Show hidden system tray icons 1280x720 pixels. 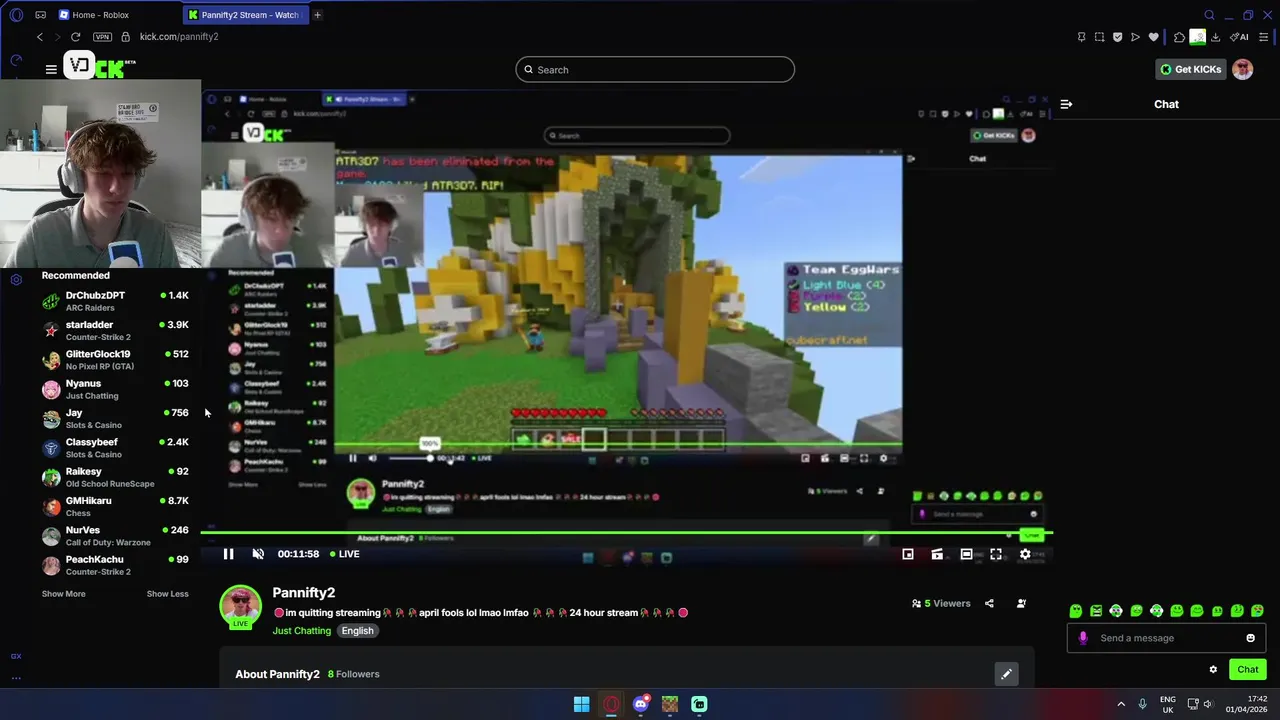click(x=1120, y=704)
